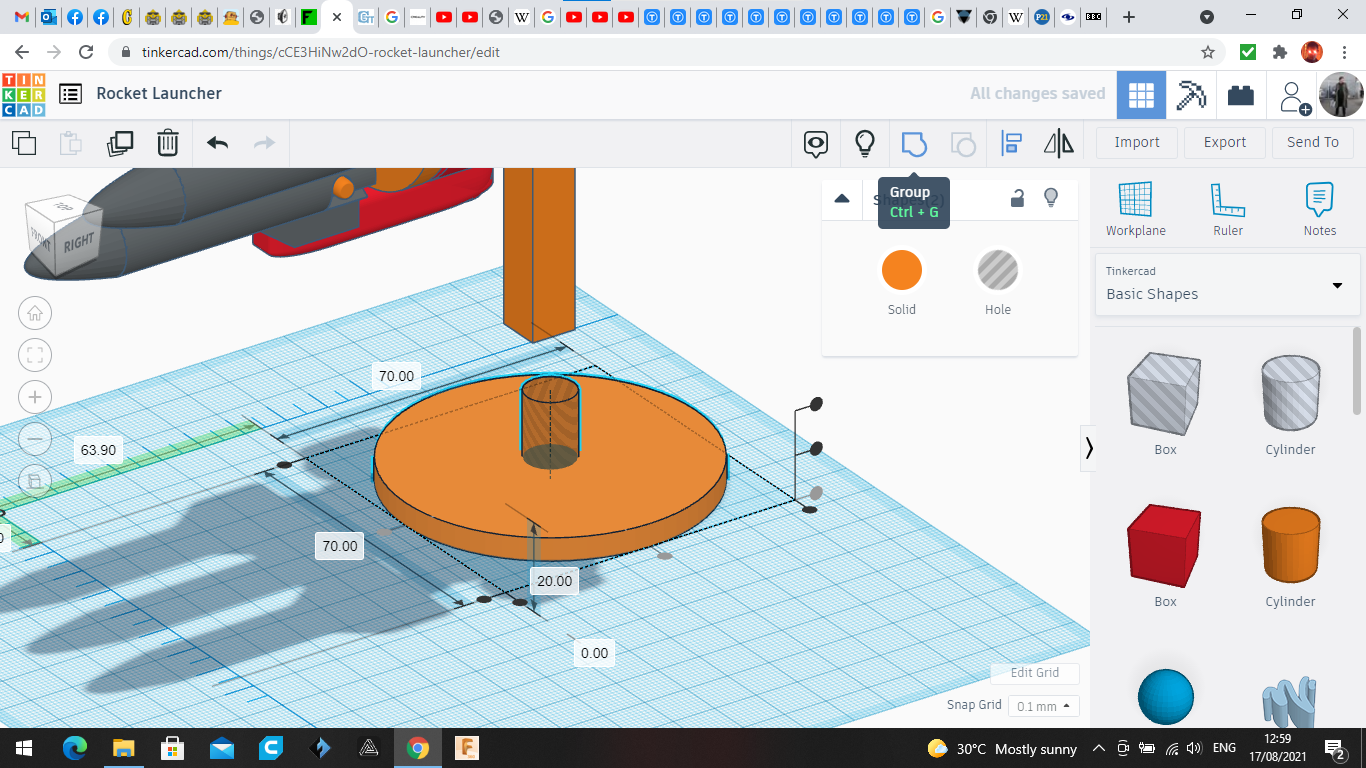
Task: Open the Workplane tool
Action: point(1135,209)
